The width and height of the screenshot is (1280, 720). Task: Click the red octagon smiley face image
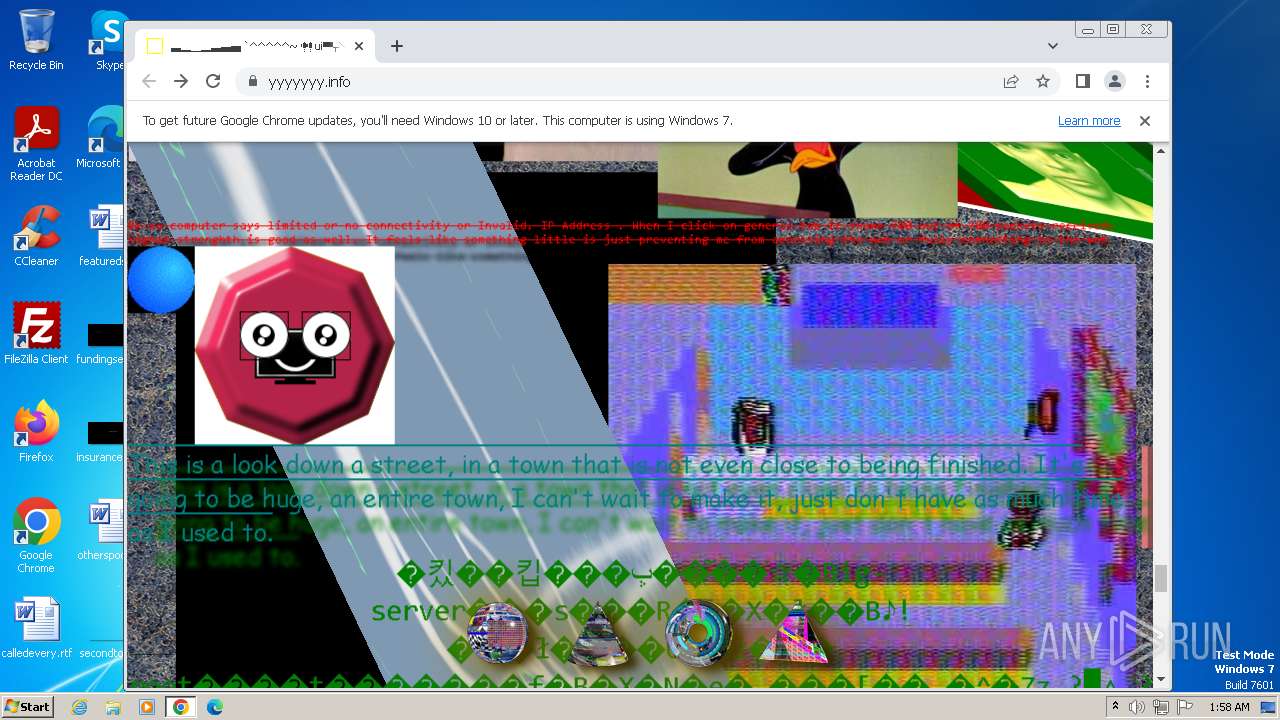pos(295,345)
